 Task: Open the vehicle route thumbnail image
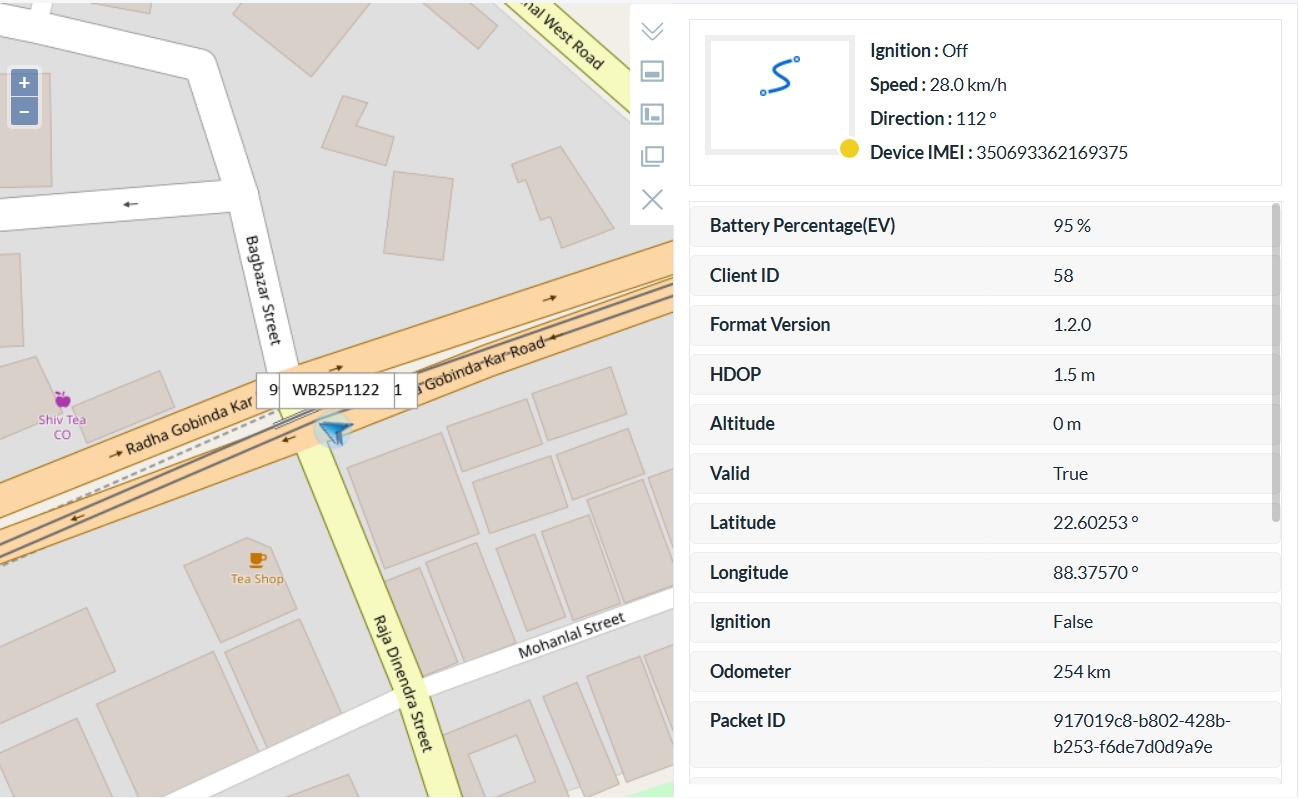779,95
